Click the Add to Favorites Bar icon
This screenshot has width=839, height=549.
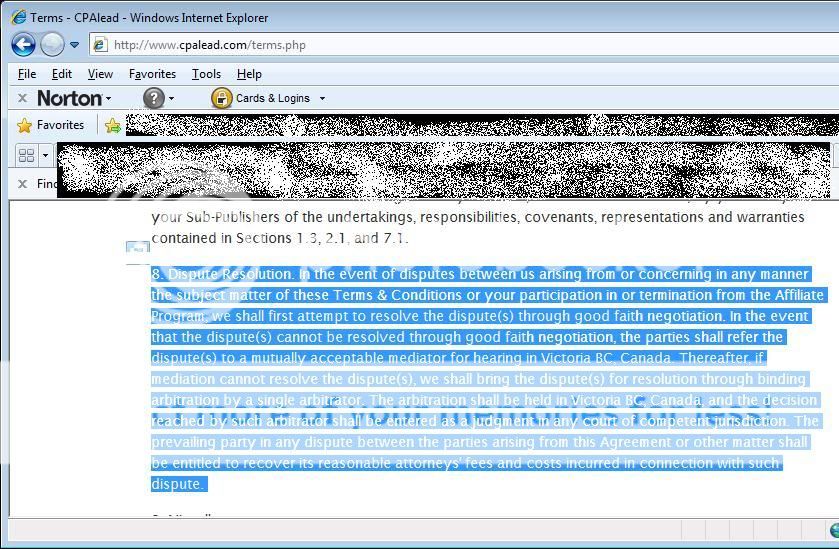pos(112,126)
